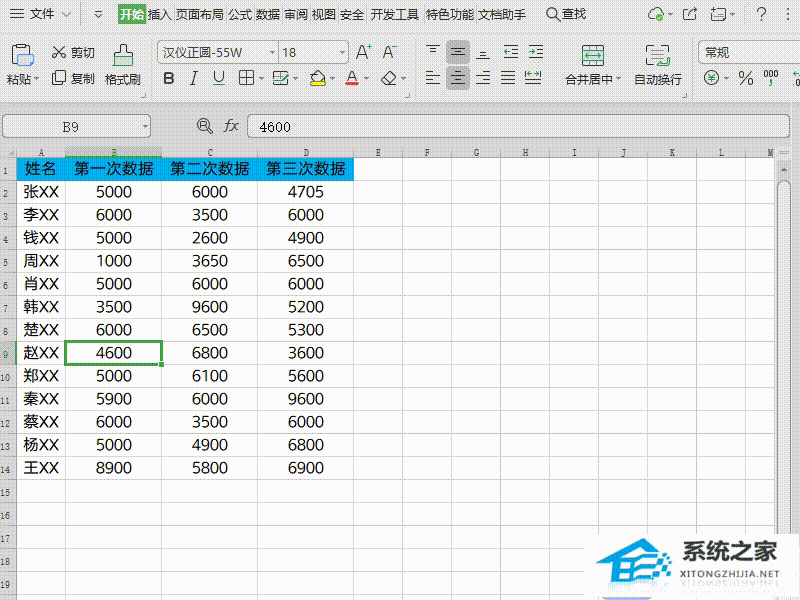Click the 查找 (Find) button
This screenshot has height=600, width=800.
click(566, 14)
